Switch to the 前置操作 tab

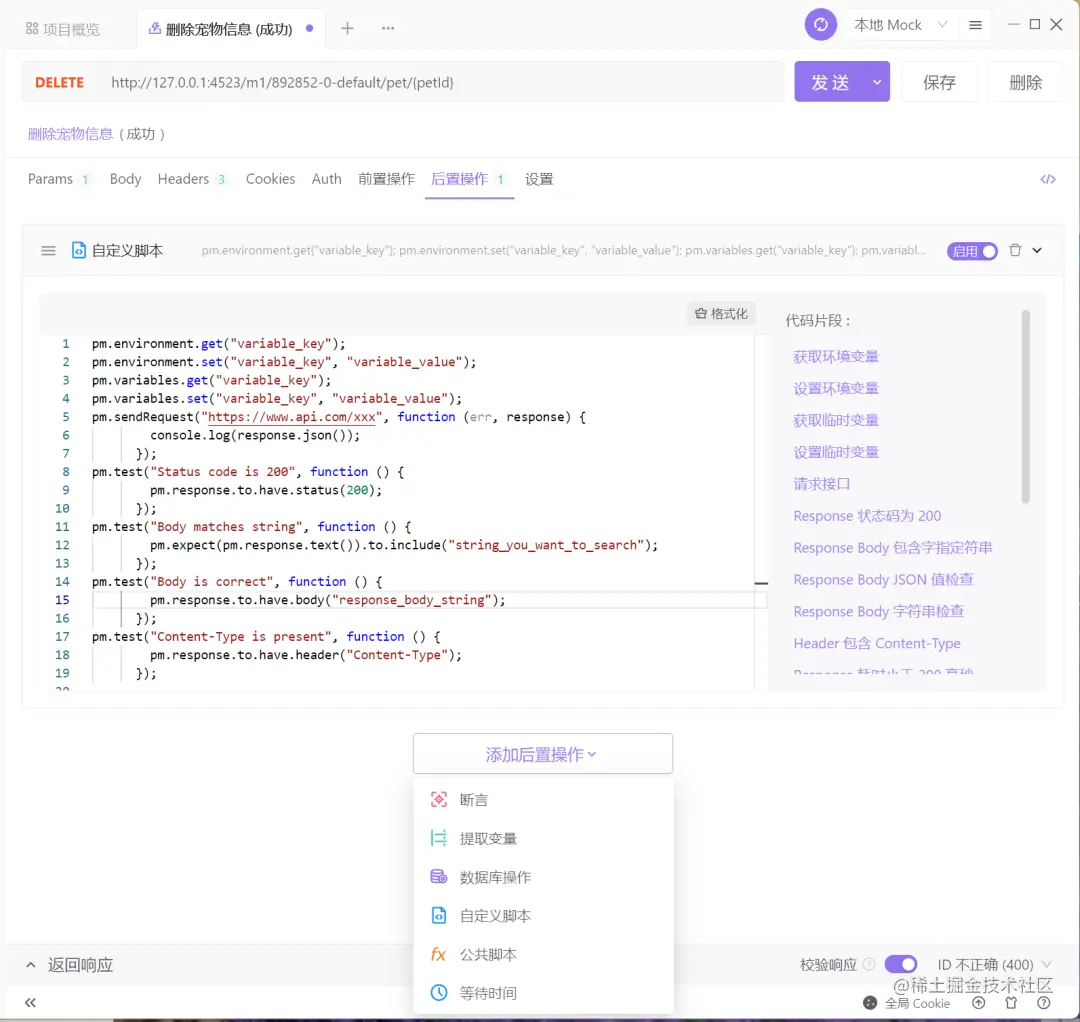pos(386,179)
